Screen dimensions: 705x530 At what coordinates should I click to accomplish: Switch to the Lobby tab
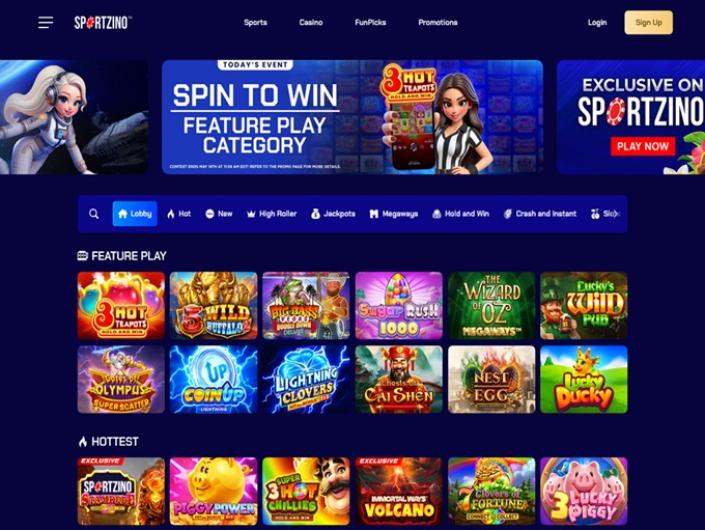(x=135, y=214)
